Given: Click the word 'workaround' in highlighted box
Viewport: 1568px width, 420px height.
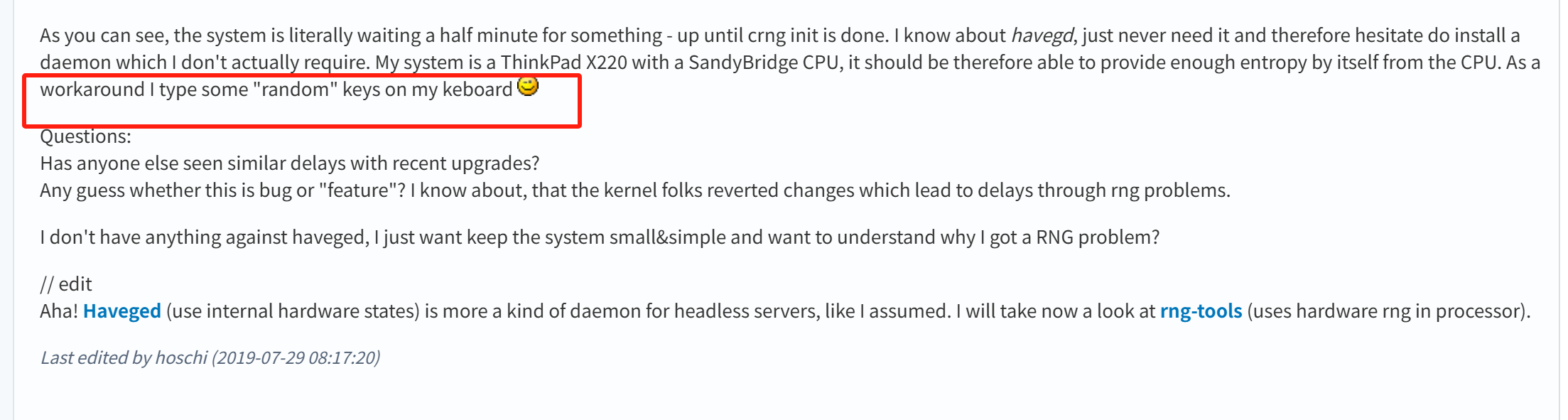Looking at the screenshot, I should [92, 90].
